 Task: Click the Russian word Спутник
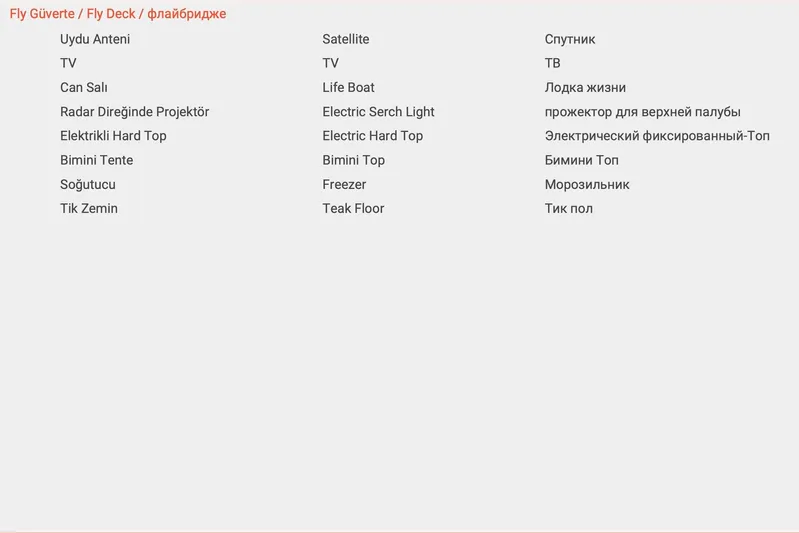pos(570,39)
